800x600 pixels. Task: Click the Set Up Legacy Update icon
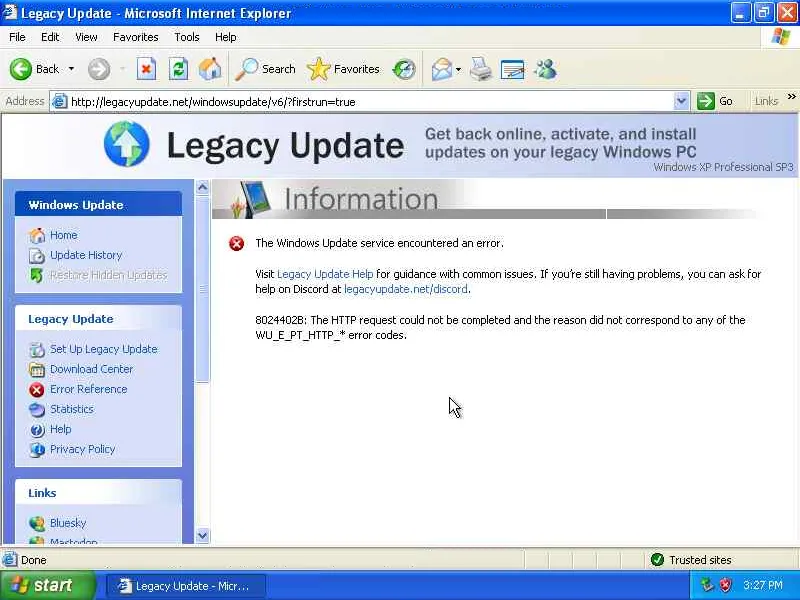(x=37, y=349)
